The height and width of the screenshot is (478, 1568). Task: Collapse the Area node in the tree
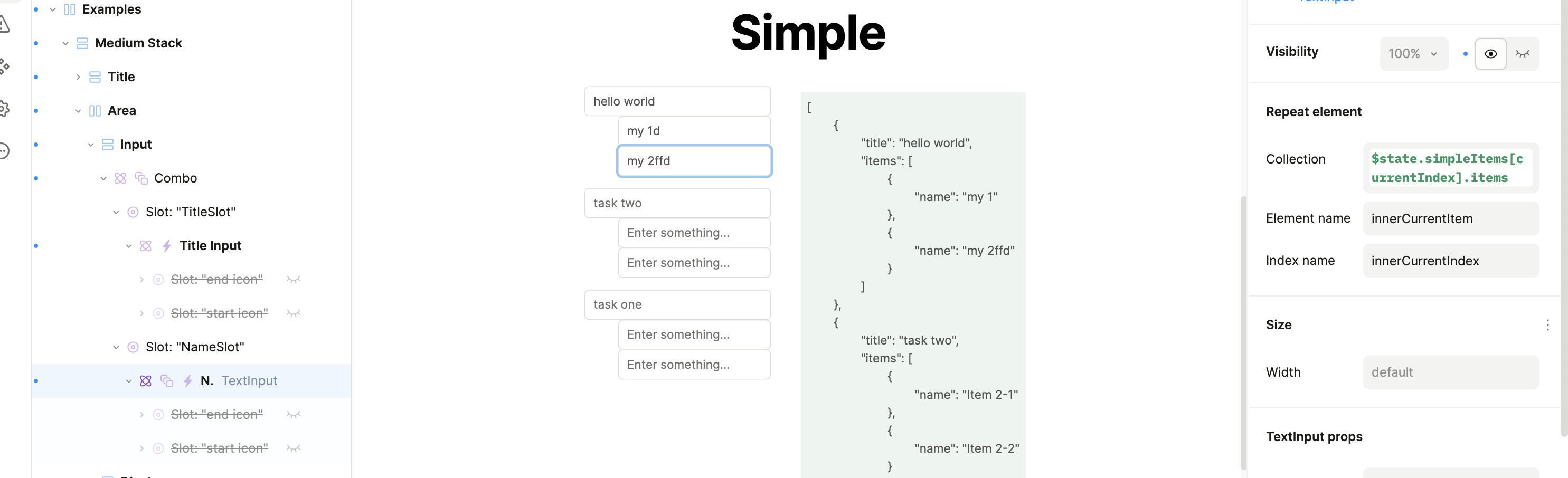pos(78,111)
